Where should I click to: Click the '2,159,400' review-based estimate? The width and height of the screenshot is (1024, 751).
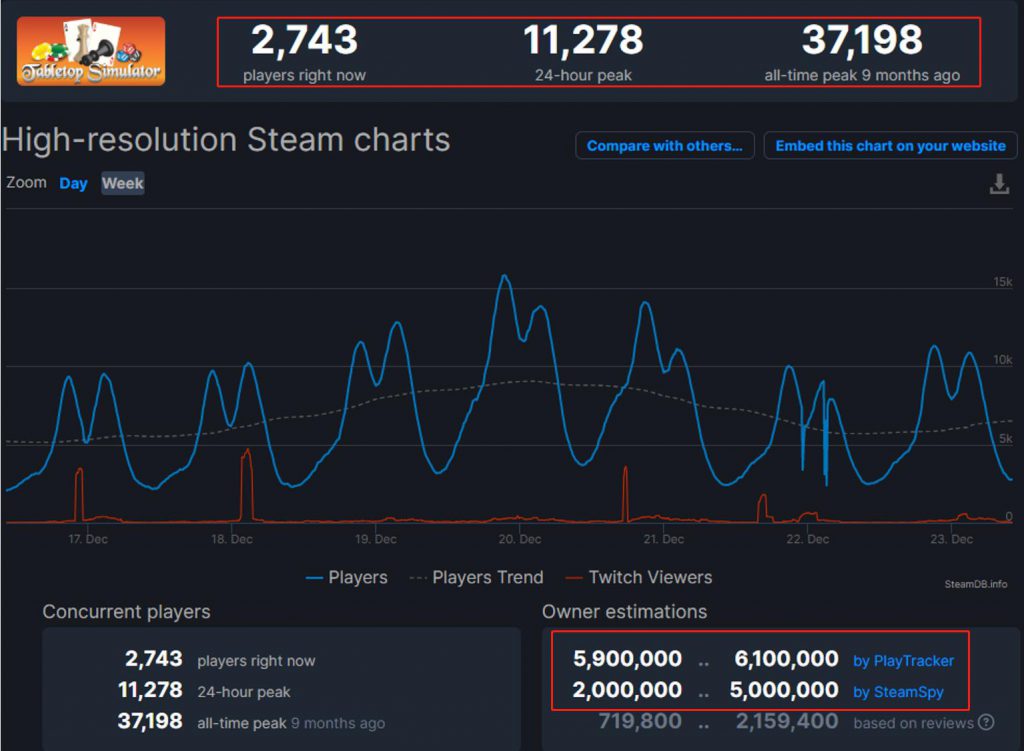[787, 722]
